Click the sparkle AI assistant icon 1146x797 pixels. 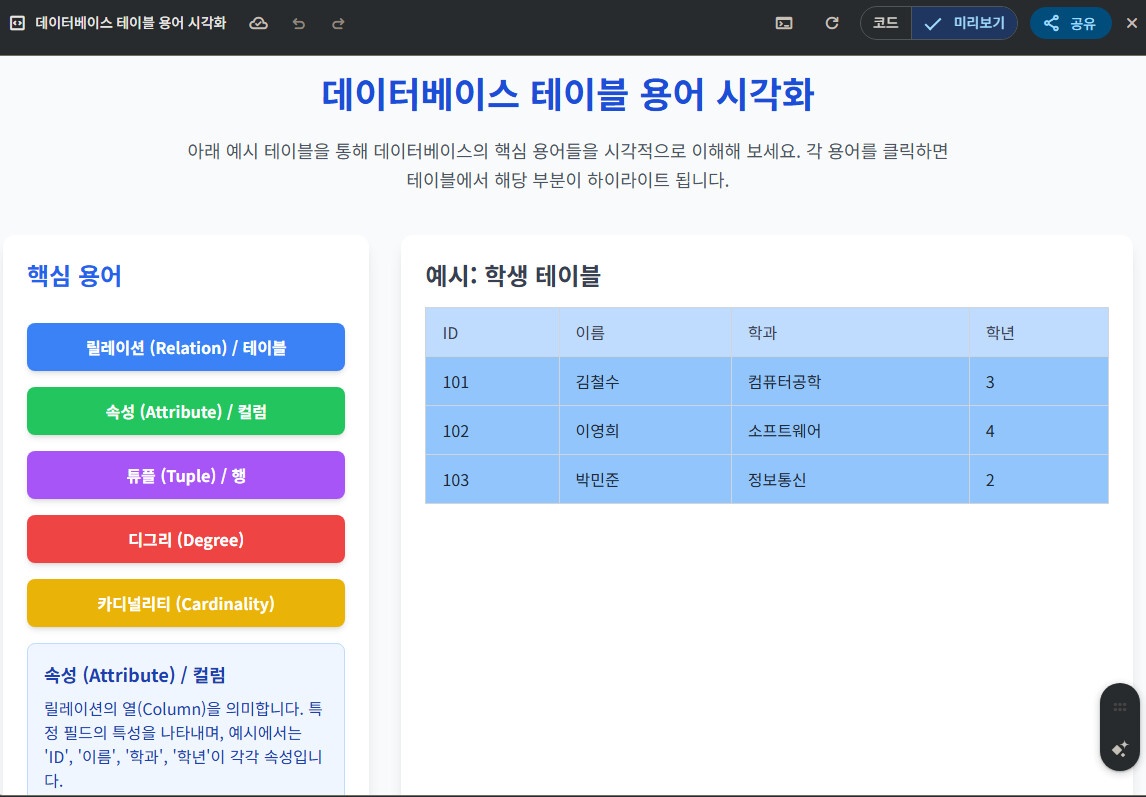tap(1120, 748)
